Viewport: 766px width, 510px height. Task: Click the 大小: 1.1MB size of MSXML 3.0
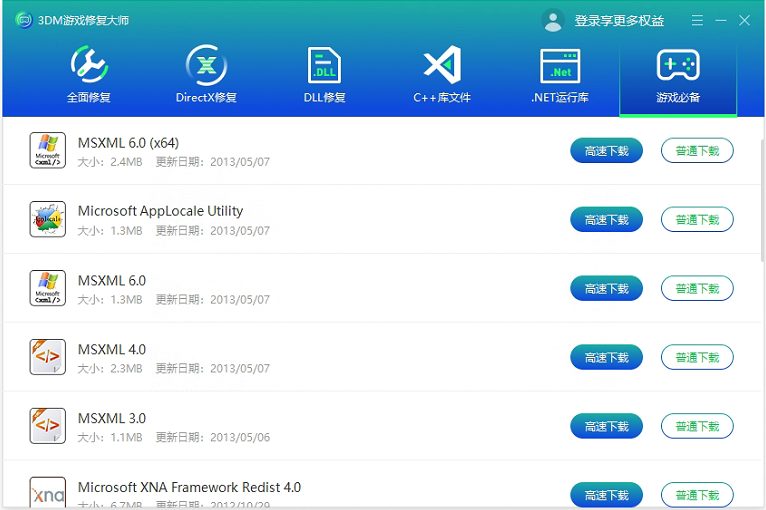(110, 437)
